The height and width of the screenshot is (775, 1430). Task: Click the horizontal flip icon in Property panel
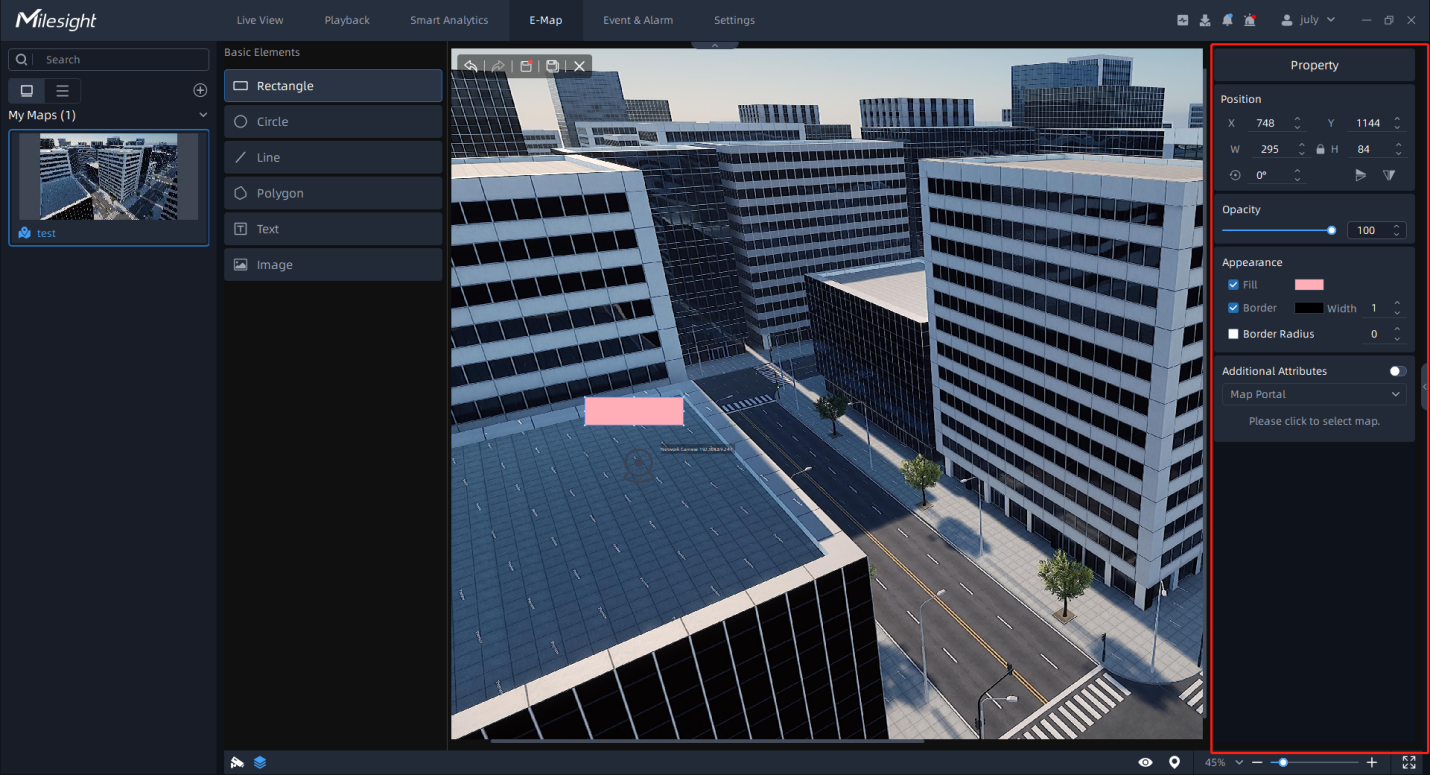[1360, 174]
